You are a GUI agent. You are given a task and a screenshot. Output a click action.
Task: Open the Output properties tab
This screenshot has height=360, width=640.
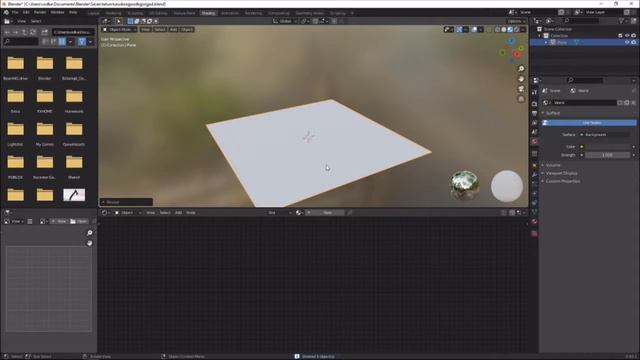pos(534,113)
